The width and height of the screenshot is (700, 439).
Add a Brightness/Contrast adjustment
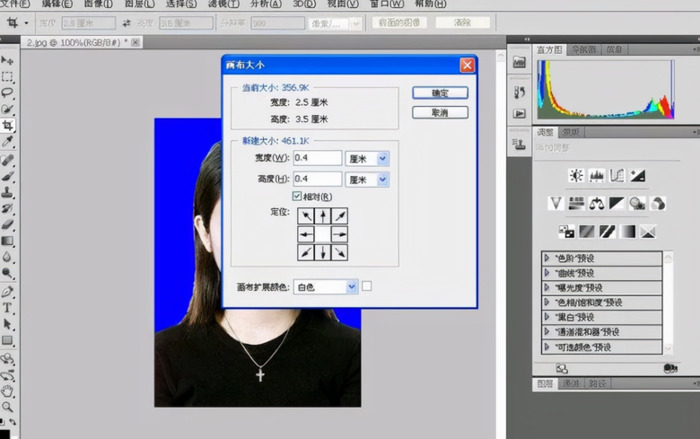[576, 176]
